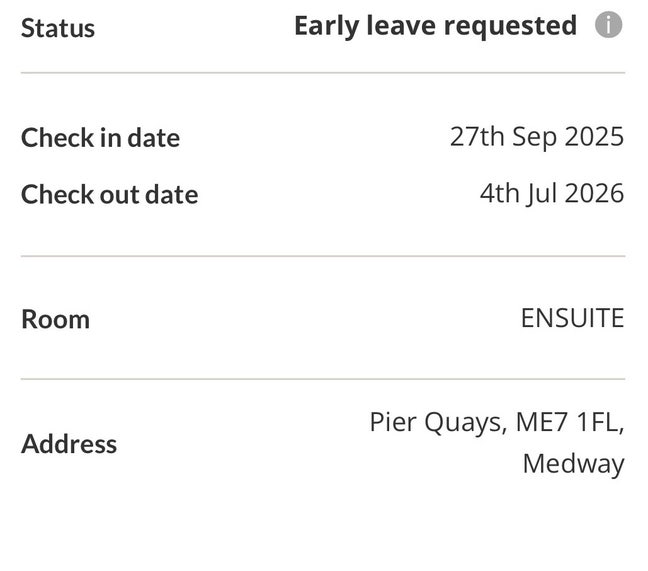Click the year 2026 in check out
Viewport: 648px width, 571px height.
594,193
